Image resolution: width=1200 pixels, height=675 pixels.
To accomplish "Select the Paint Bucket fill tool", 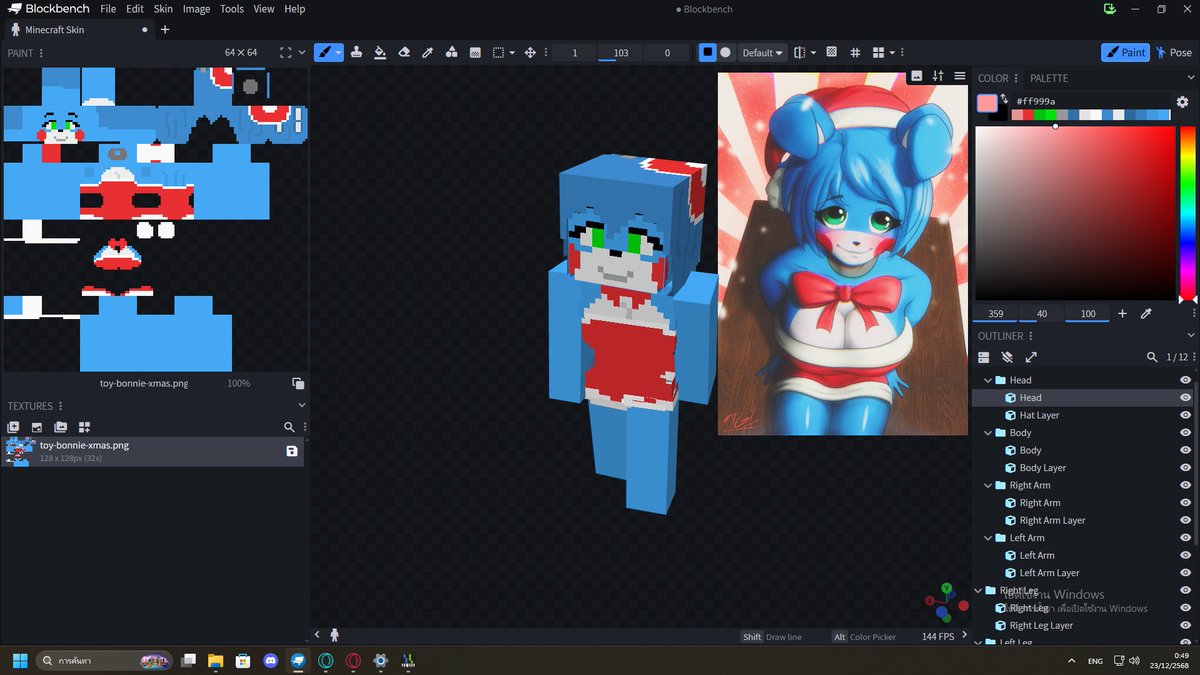I will [x=380, y=52].
